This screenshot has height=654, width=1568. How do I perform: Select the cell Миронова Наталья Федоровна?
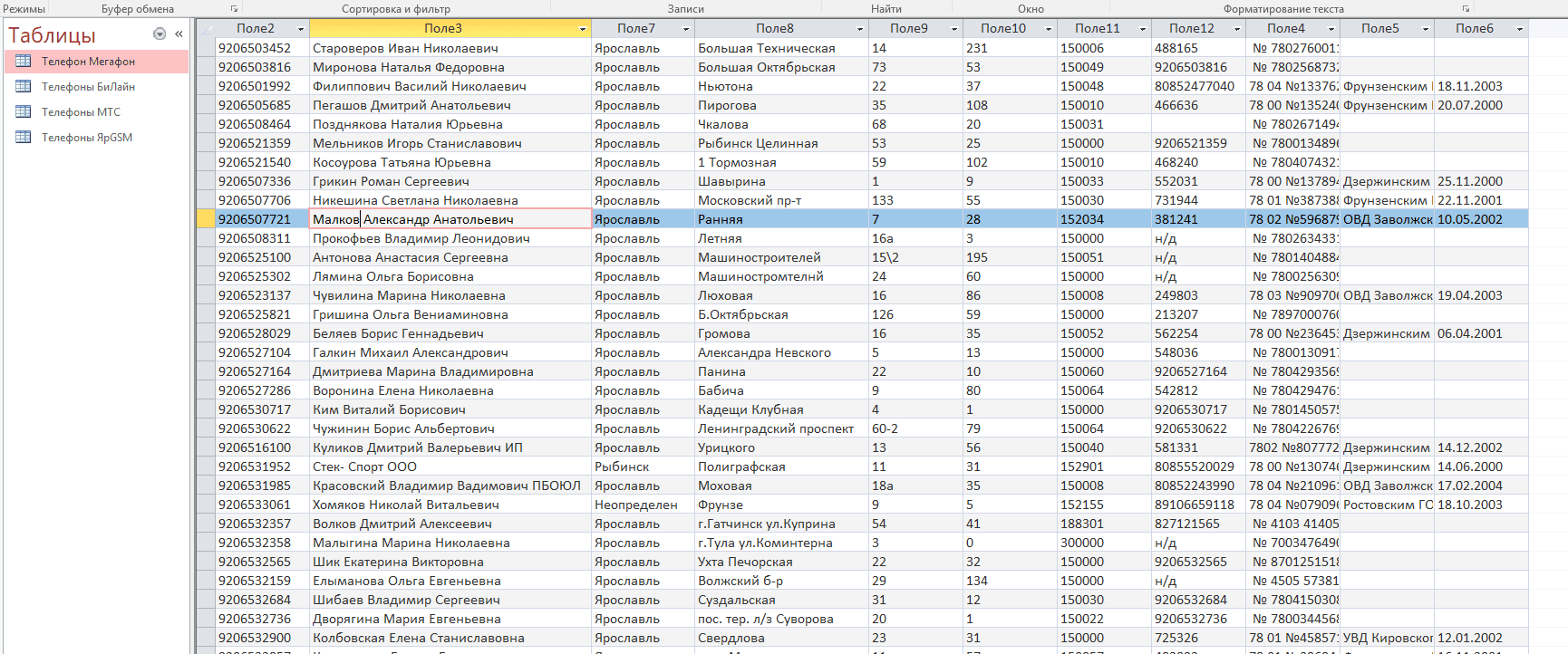[x=450, y=67]
